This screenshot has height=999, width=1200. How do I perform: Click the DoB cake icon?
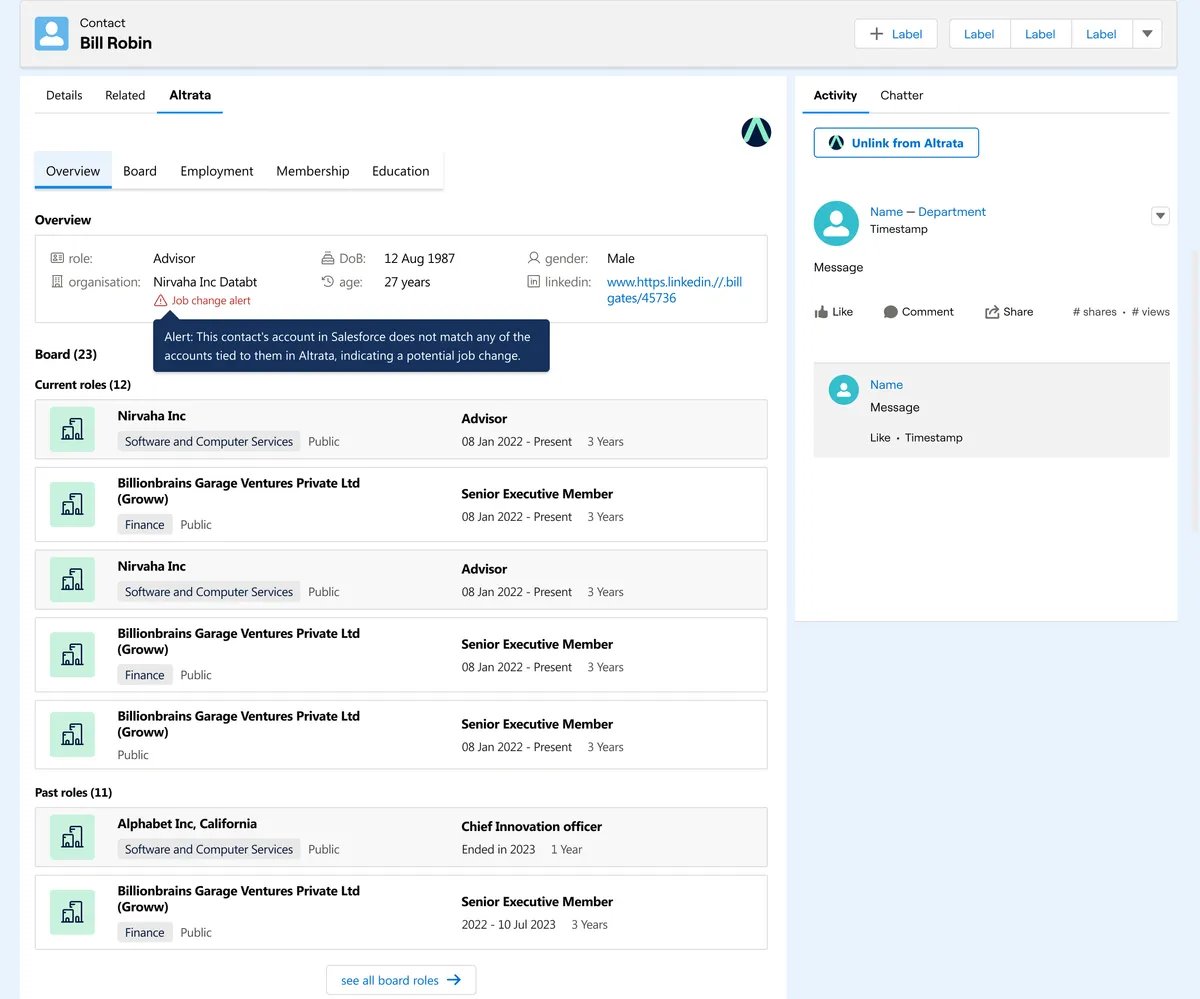pos(328,258)
